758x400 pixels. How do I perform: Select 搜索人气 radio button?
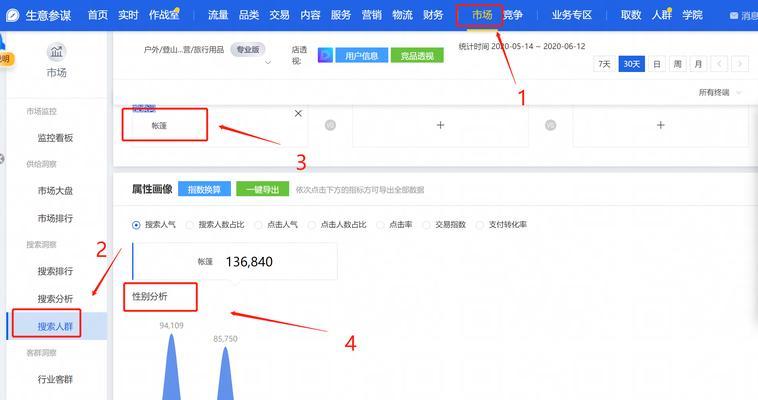(136, 225)
